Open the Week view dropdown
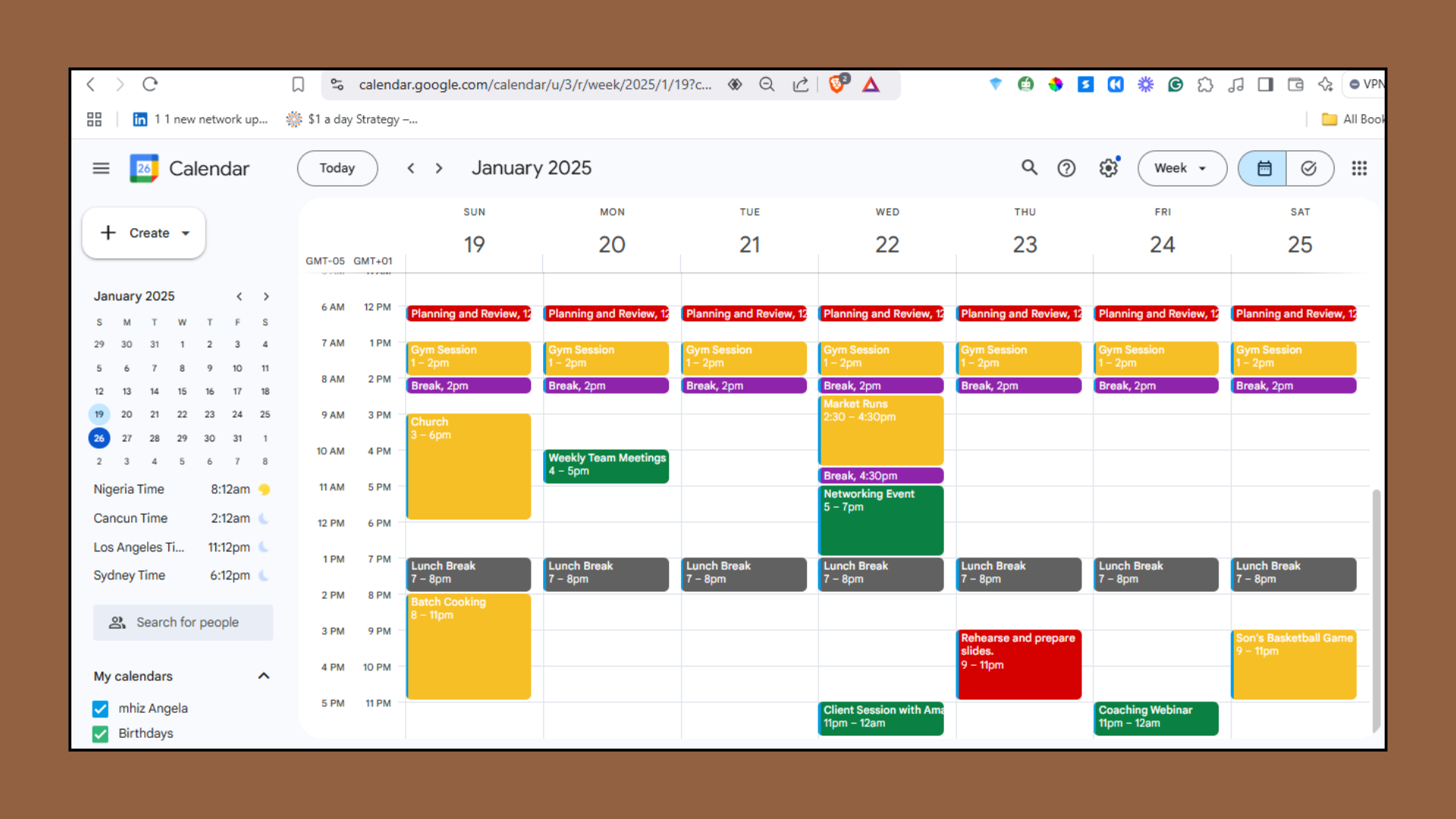 coord(1181,168)
